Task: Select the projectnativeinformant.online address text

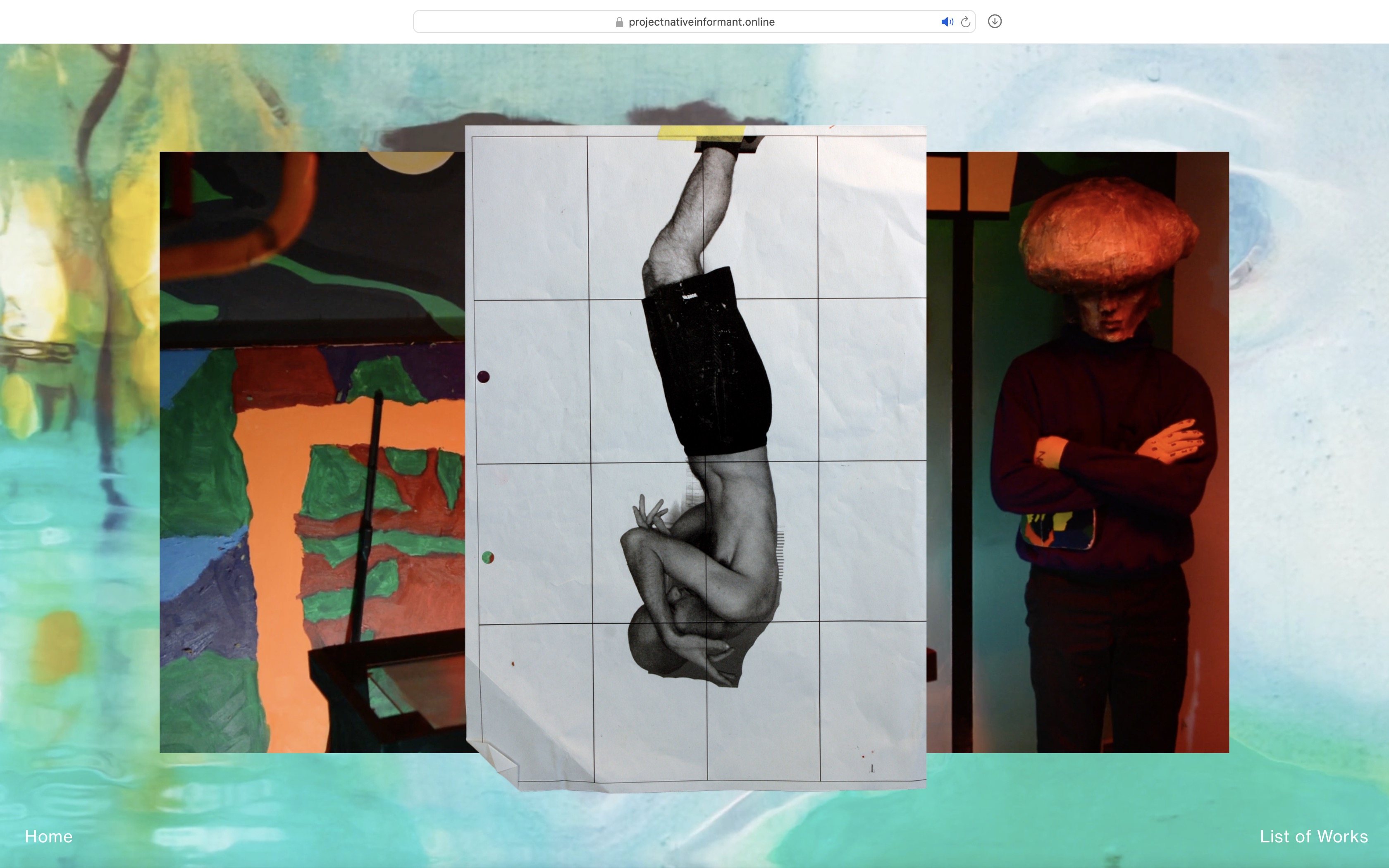Action: click(702, 22)
